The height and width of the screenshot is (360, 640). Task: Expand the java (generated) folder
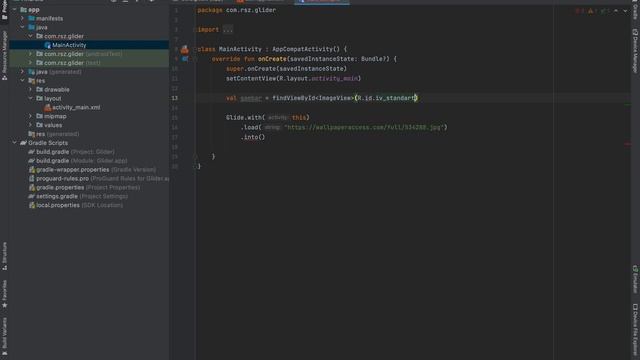tap(22, 72)
